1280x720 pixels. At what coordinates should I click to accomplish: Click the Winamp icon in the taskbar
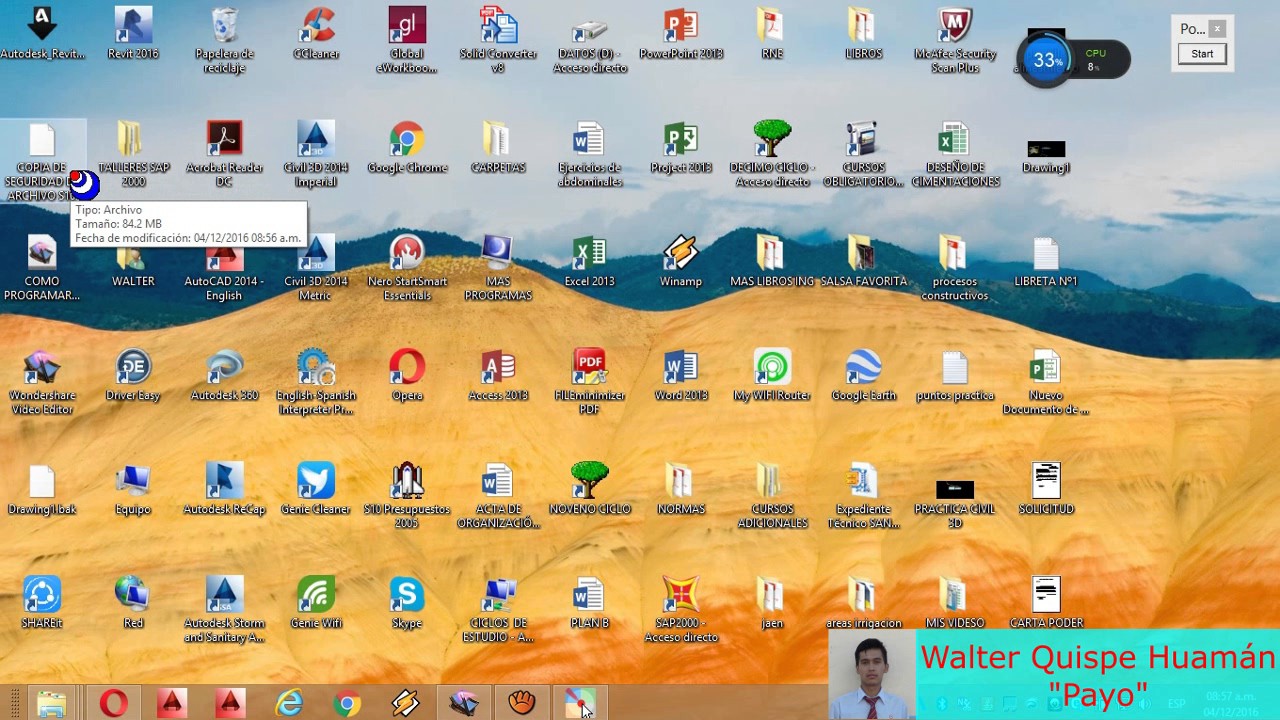pyautogui.click(x=405, y=703)
